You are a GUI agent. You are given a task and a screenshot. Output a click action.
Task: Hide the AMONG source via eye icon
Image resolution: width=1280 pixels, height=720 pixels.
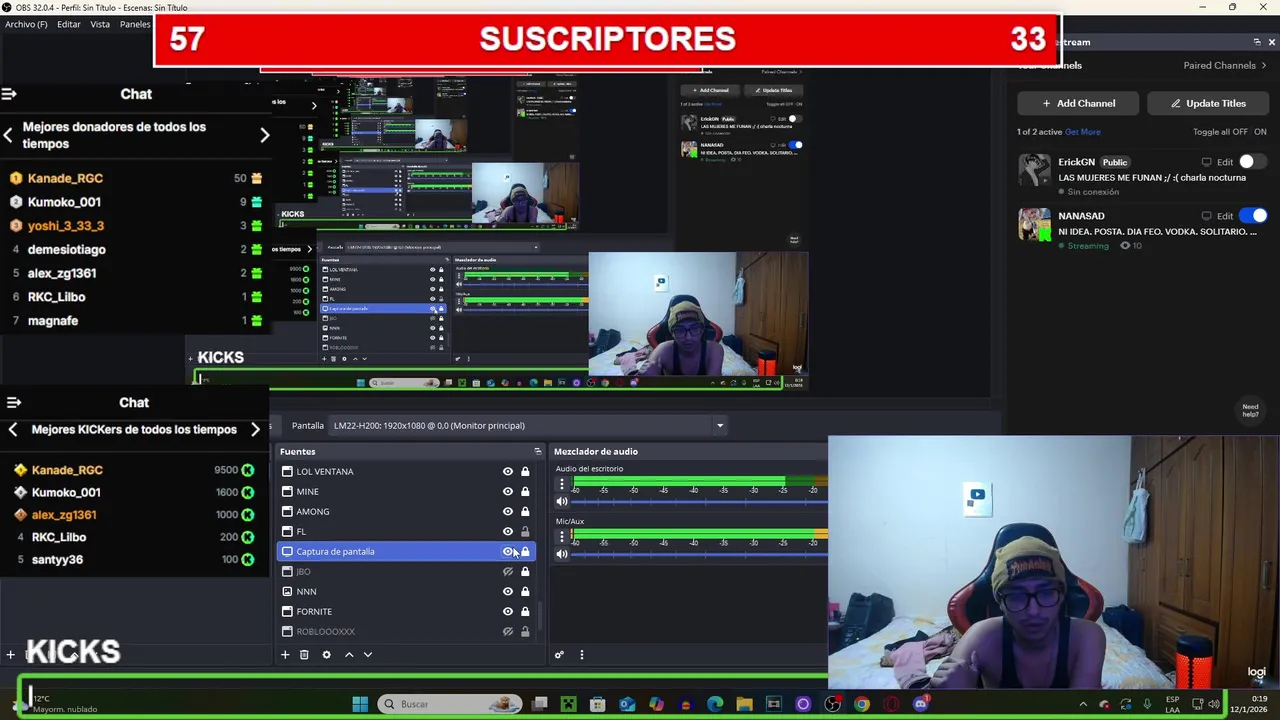click(x=508, y=512)
